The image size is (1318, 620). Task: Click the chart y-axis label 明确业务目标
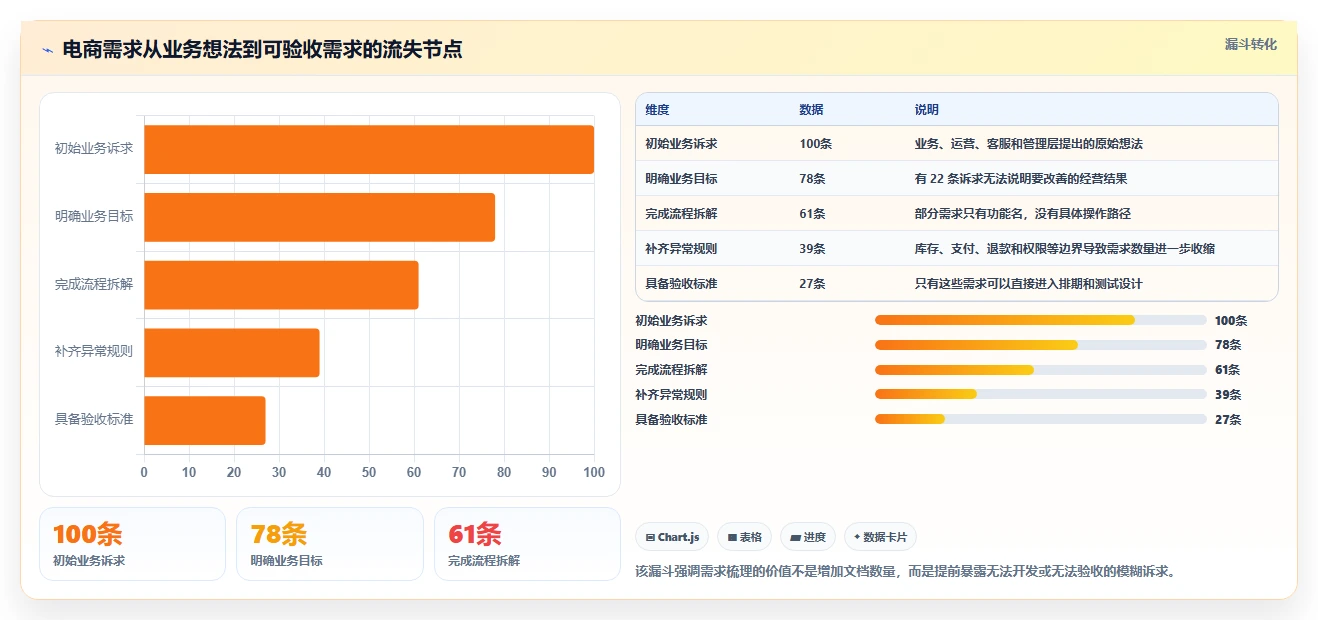pos(94,216)
